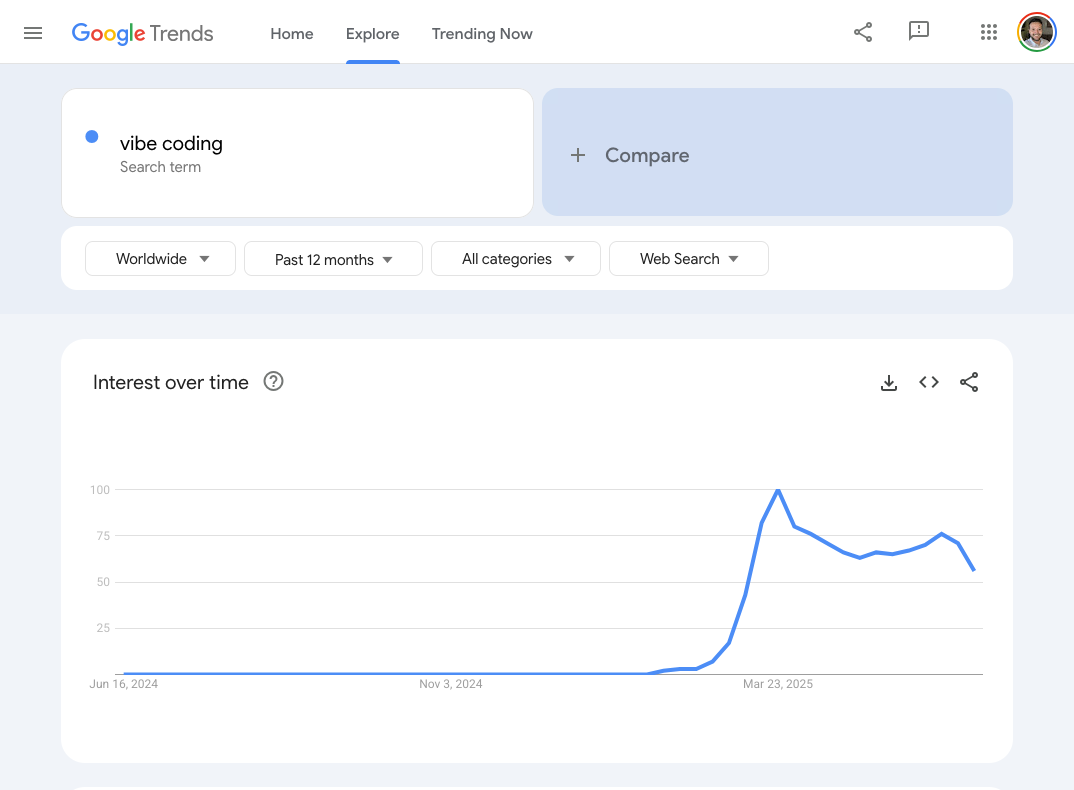Edit the vibe coding search term
Viewport: 1074px width, 790px height.
click(172, 144)
